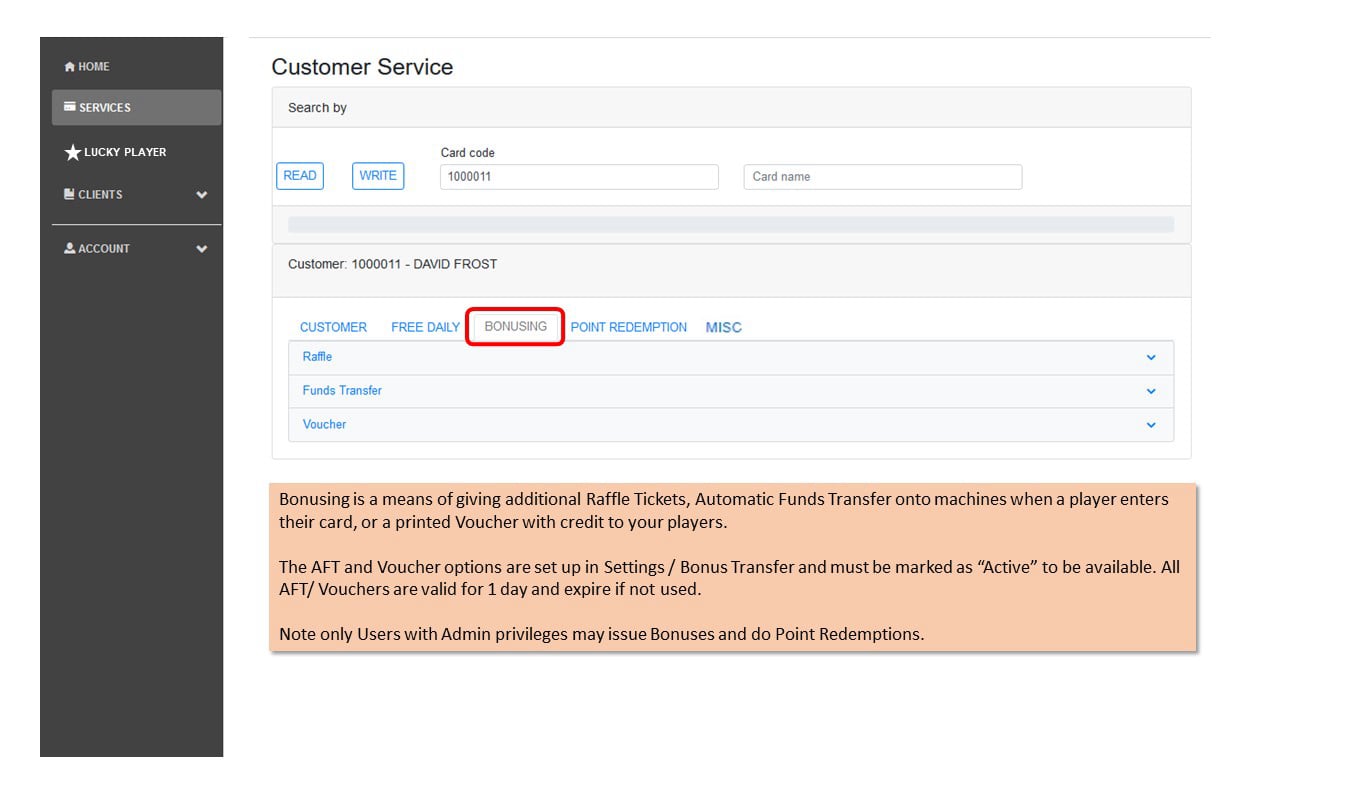
Task: Switch to the FREE DAILY tab
Action: click(425, 327)
